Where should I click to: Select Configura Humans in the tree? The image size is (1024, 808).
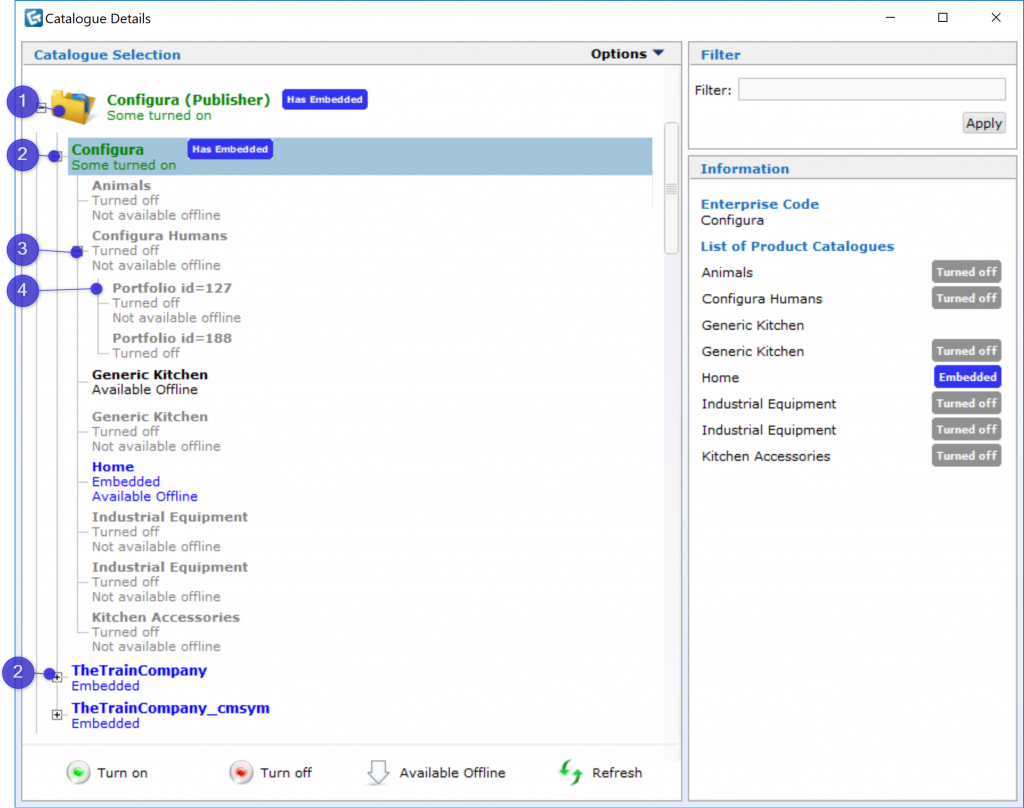pyautogui.click(x=159, y=250)
